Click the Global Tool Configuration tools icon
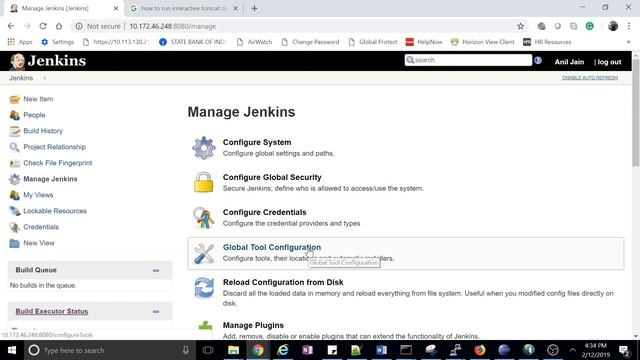 pyautogui.click(x=204, y=253)
